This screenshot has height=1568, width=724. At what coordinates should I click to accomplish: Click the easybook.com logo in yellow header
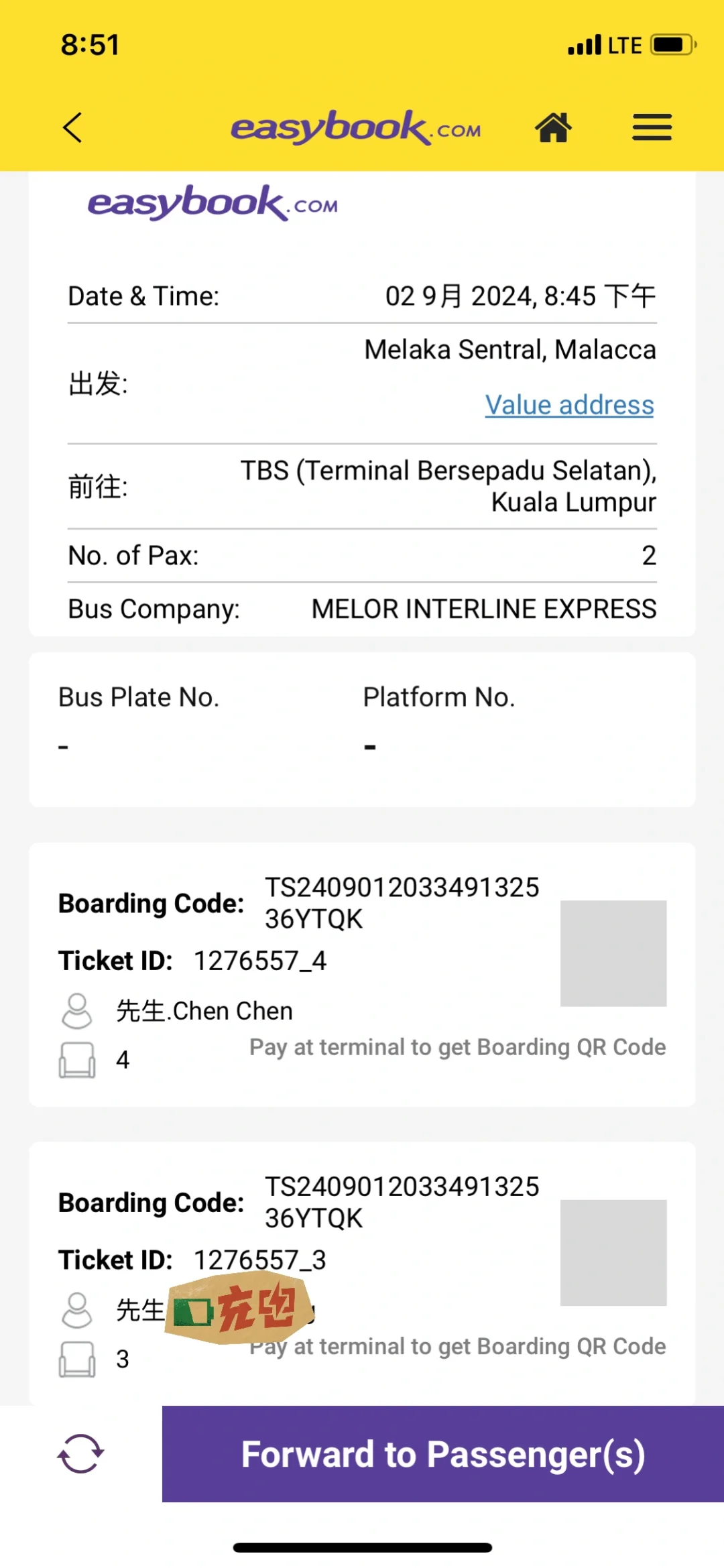point(356,127)
